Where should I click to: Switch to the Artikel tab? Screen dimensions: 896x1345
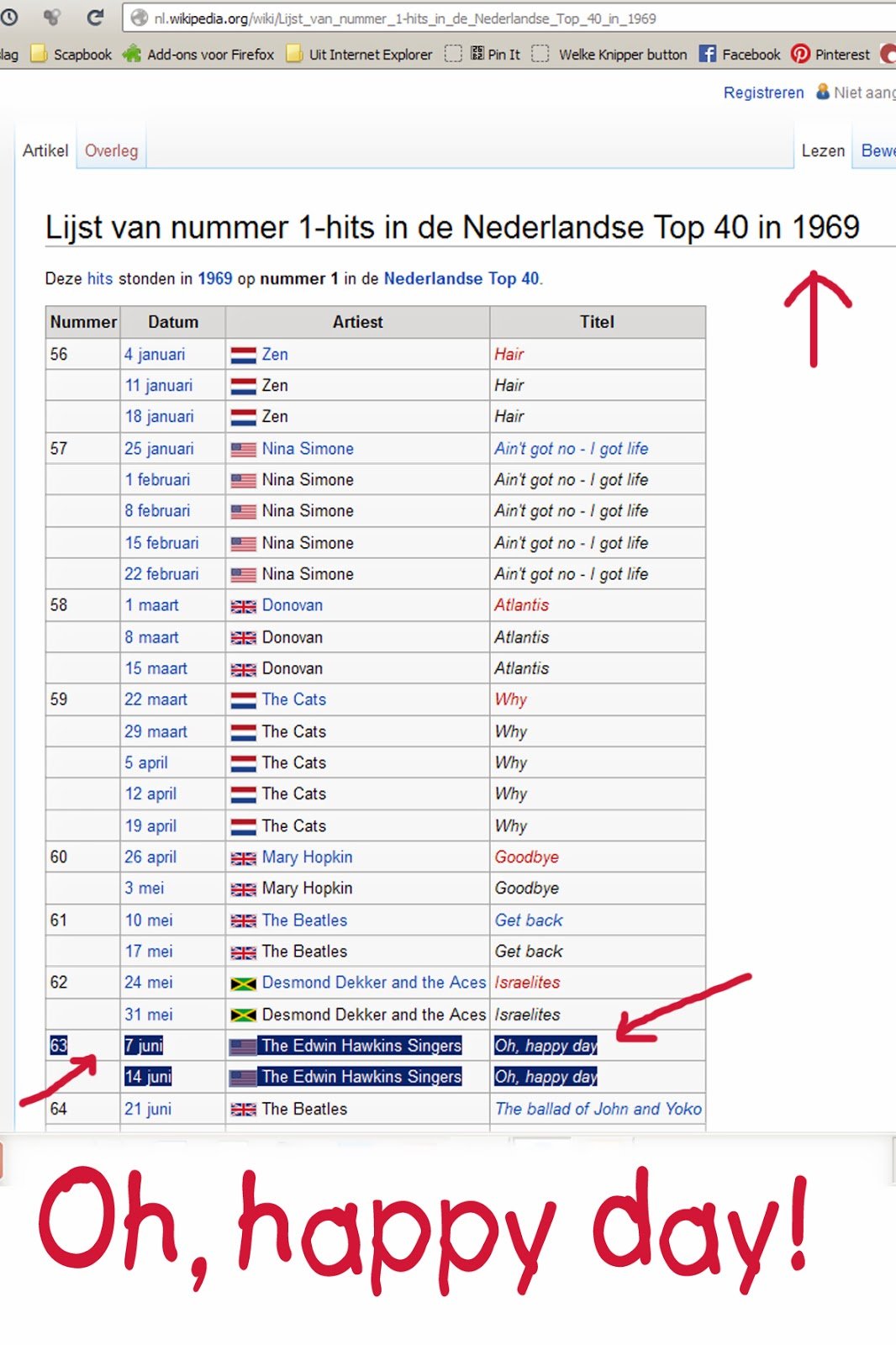pyautogui.click(x=45, y=150)
